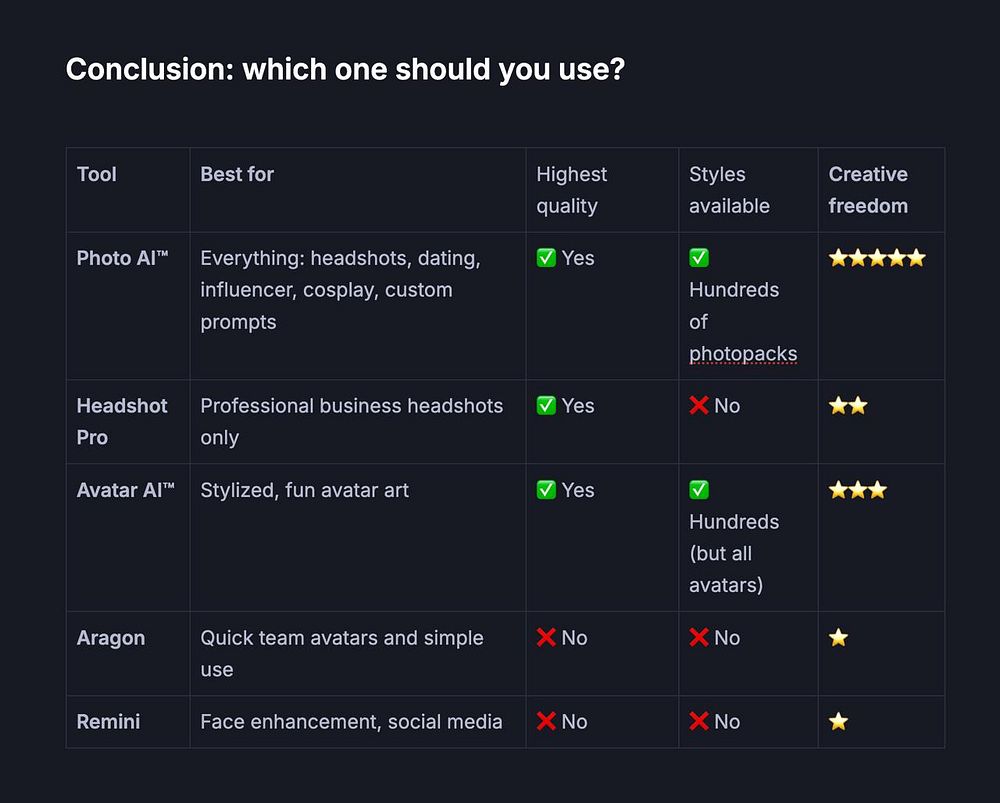
Task: Click the Creative freedom column header
Action: 868,190
